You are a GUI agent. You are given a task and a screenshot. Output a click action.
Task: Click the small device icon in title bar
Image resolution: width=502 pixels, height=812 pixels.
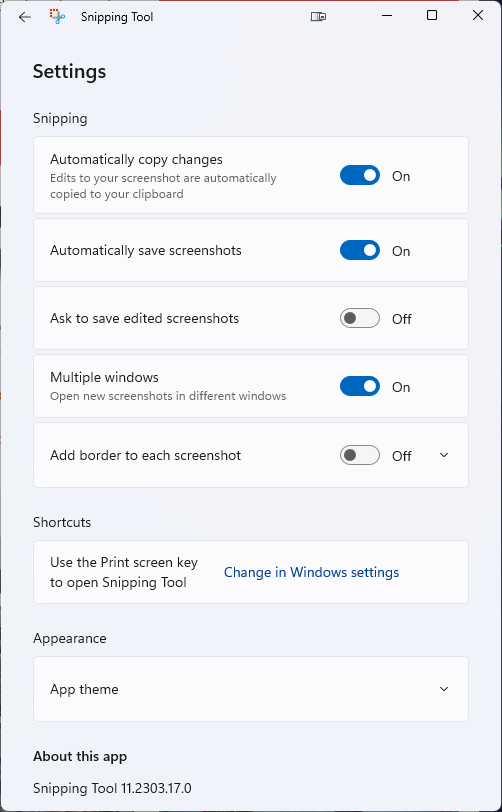tap(318, 17)
